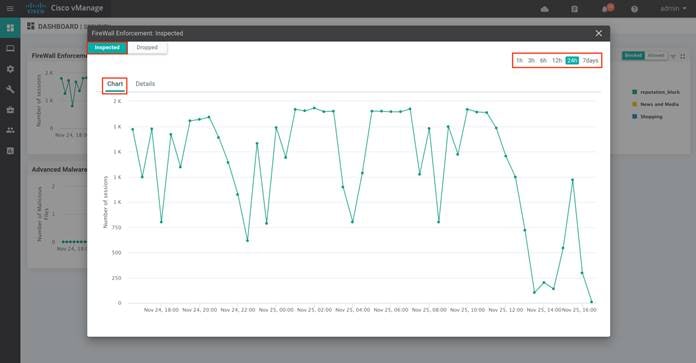Open the Tools wrench icon in the sidebar

click(x=10, y=89)
